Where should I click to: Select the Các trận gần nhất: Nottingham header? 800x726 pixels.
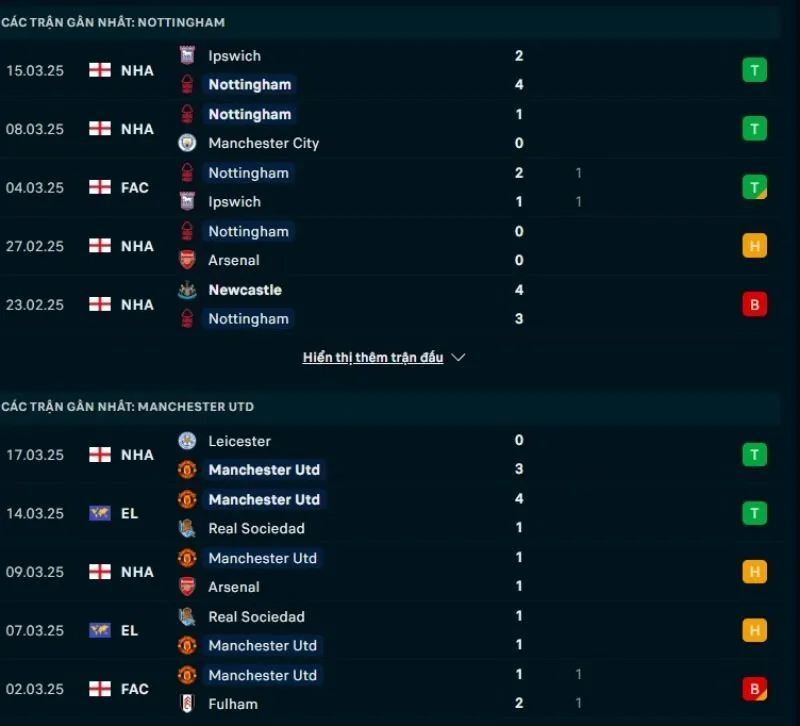113,22
